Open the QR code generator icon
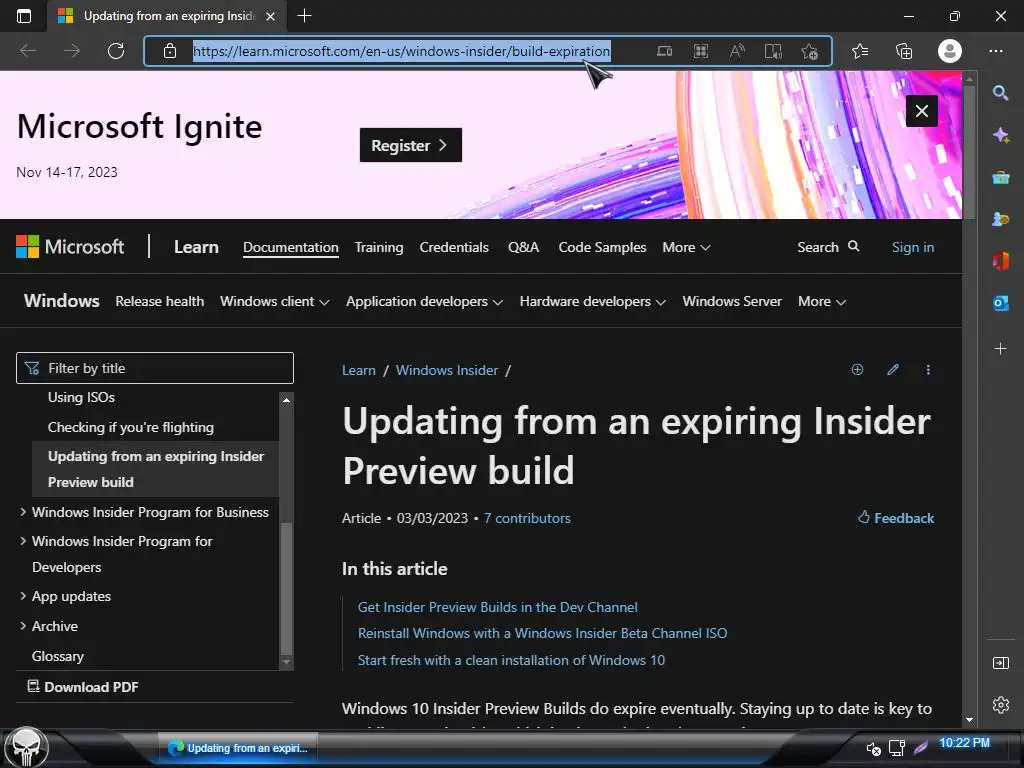This screenshot has height=768, width=1024. pos(701,51)
